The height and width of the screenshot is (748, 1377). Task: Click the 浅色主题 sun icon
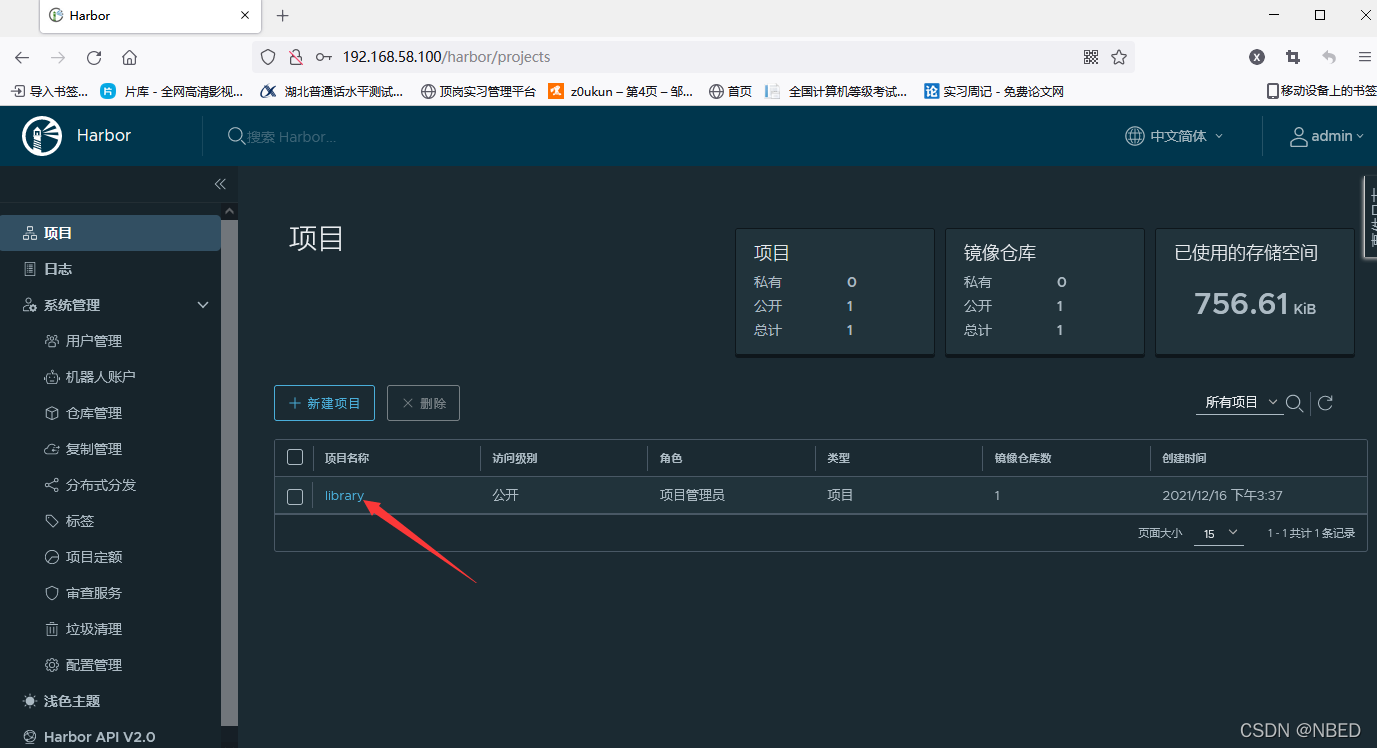(30, 701)
